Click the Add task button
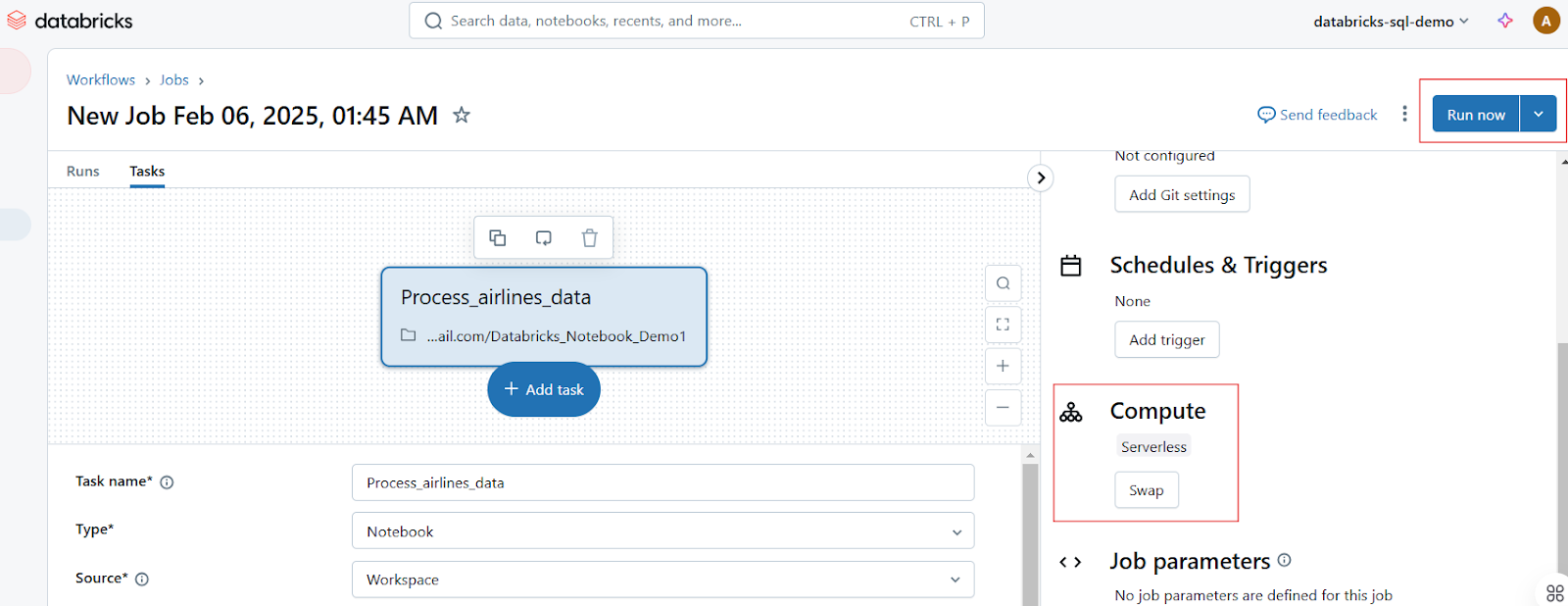Viewport: 1568px width, 606px height. [x=544, y=389]
